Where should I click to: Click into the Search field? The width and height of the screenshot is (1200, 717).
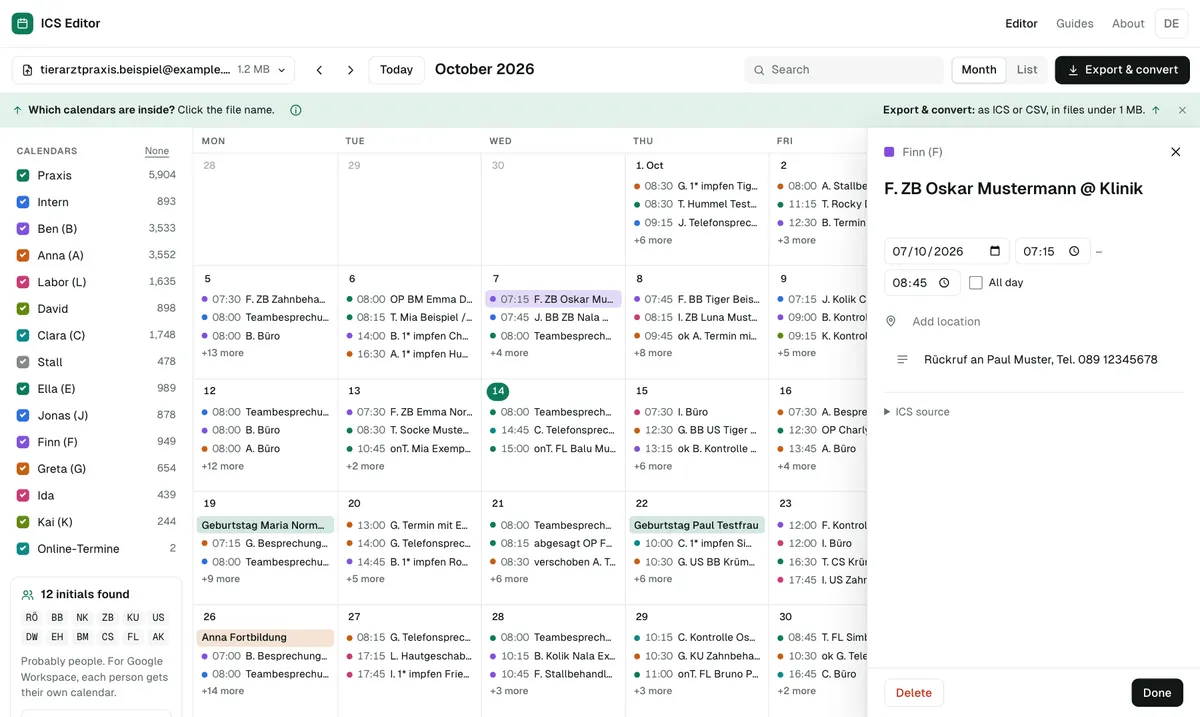pyautogui.click(x=844, y=70)
